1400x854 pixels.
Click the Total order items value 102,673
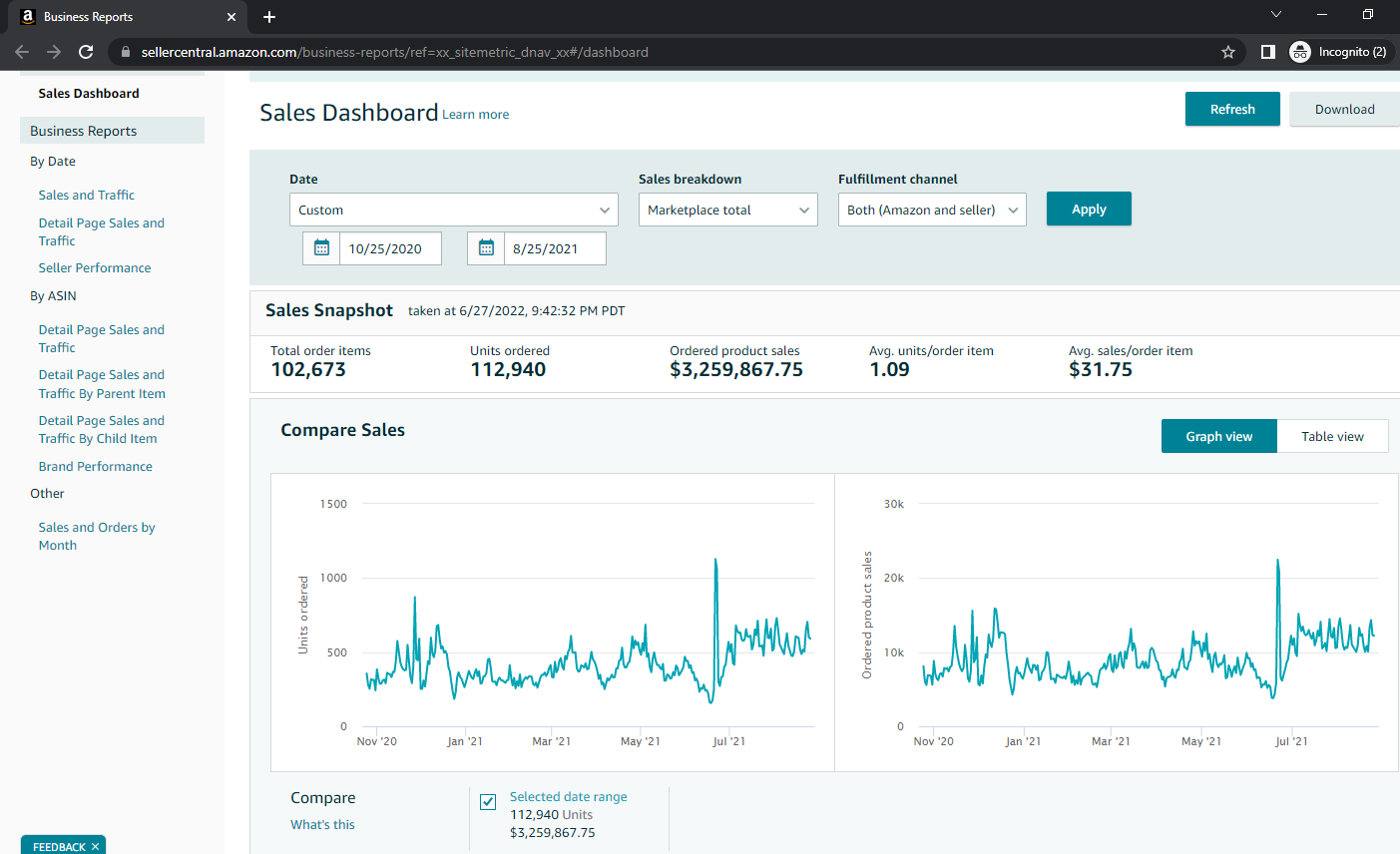[x=308, y=370]
